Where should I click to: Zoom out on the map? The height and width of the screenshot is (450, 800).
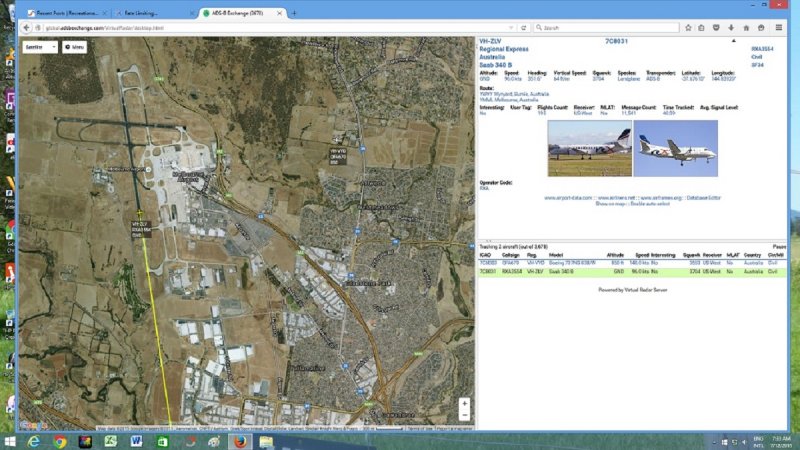[x=464, y=415]
